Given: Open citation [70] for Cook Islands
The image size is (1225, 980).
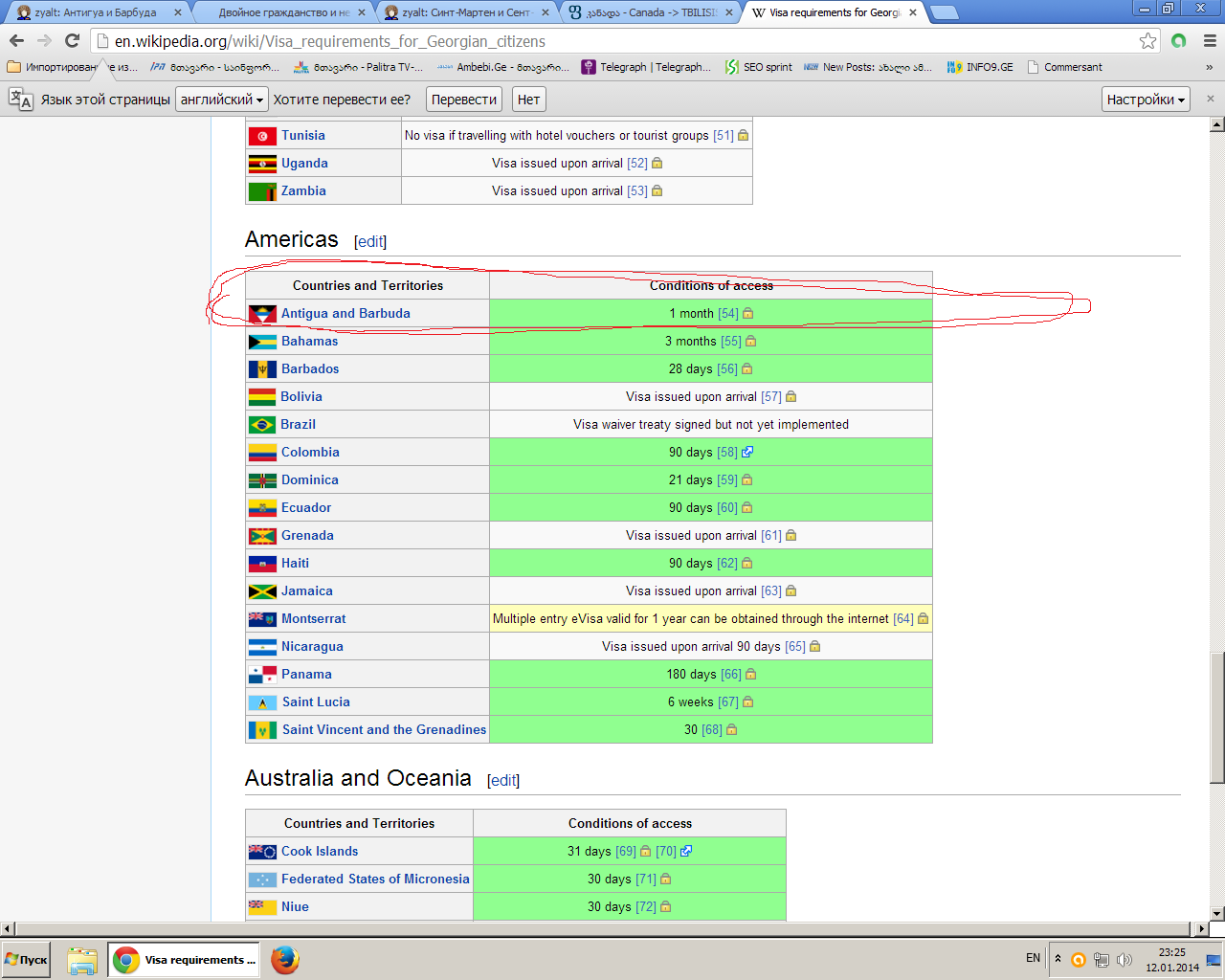Looking at the screenshot, I should pyautogui.click(x=666, y=852).
